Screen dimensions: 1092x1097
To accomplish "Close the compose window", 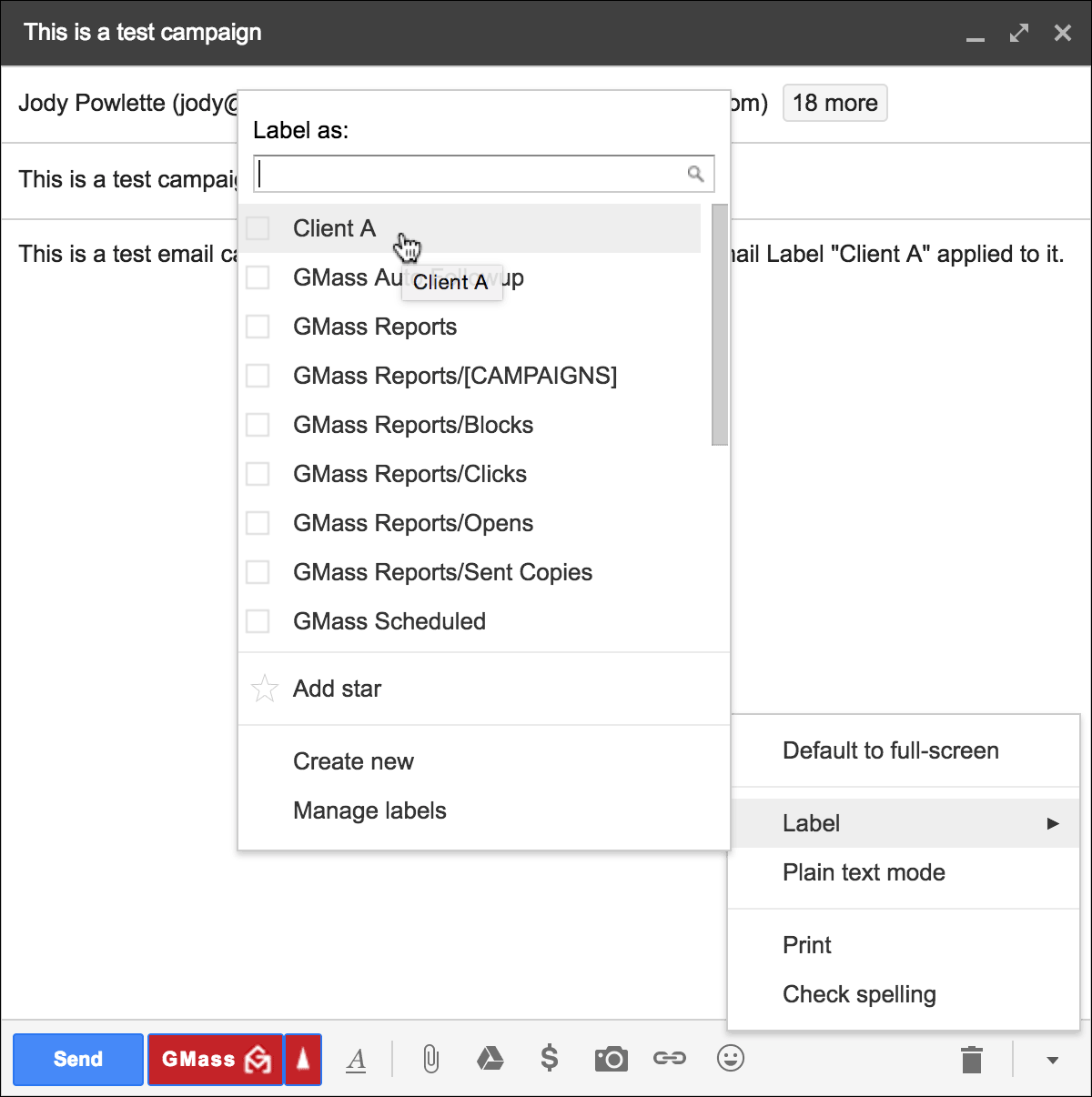I will [x=1062, y=33].
